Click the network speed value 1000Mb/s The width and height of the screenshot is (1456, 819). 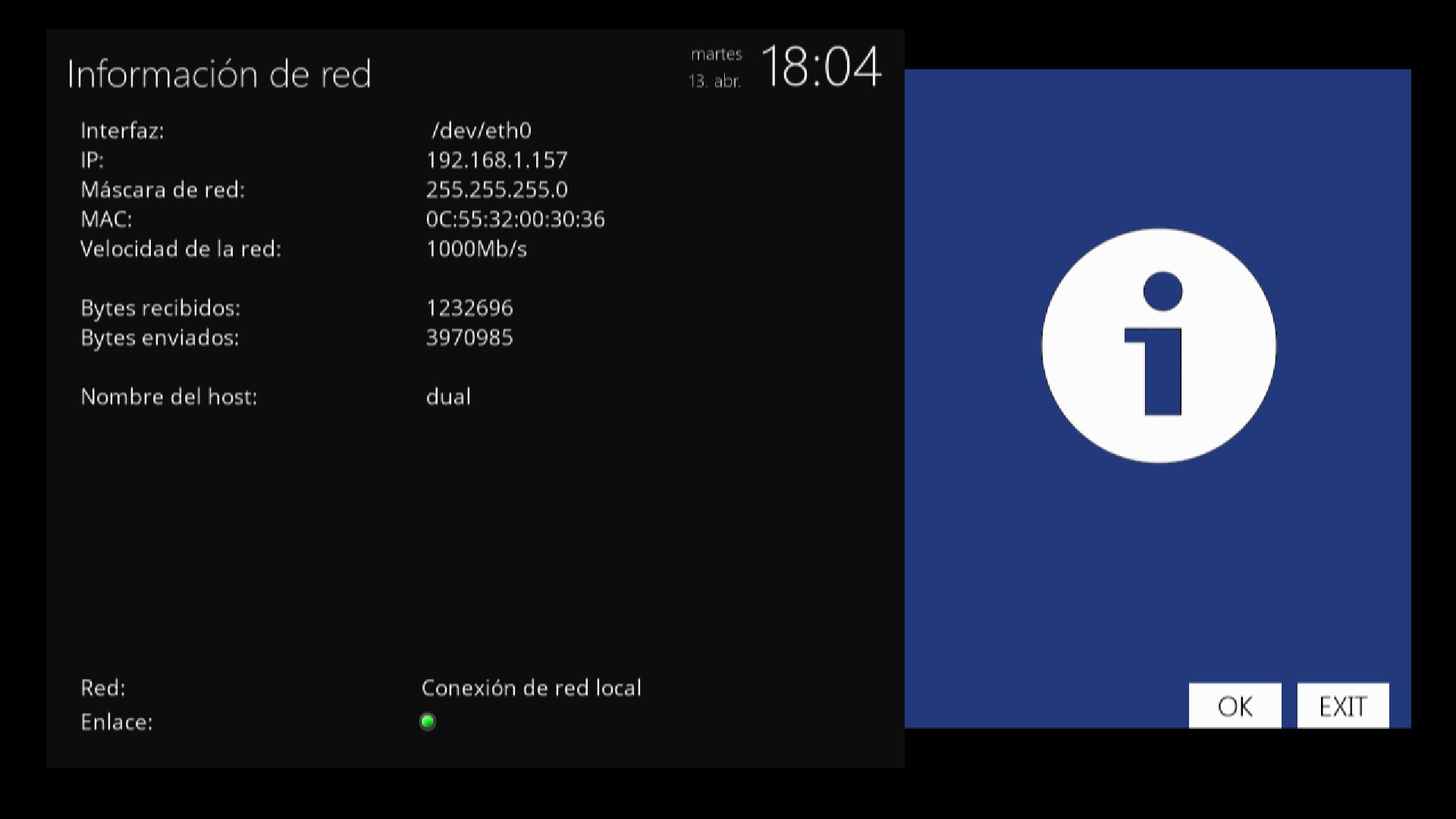pyautogui.click(x=476, y=249)
